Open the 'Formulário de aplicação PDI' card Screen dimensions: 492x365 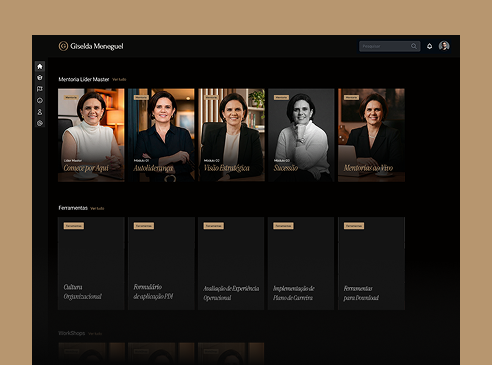tap(161, 264)
